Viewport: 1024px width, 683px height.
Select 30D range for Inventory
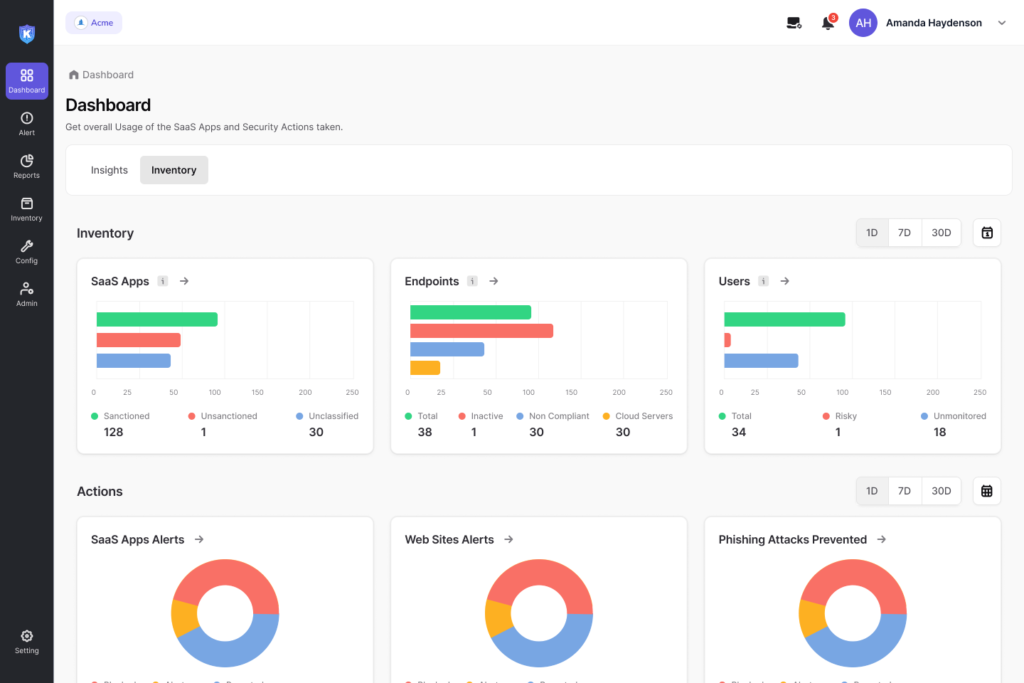point(941,233)
